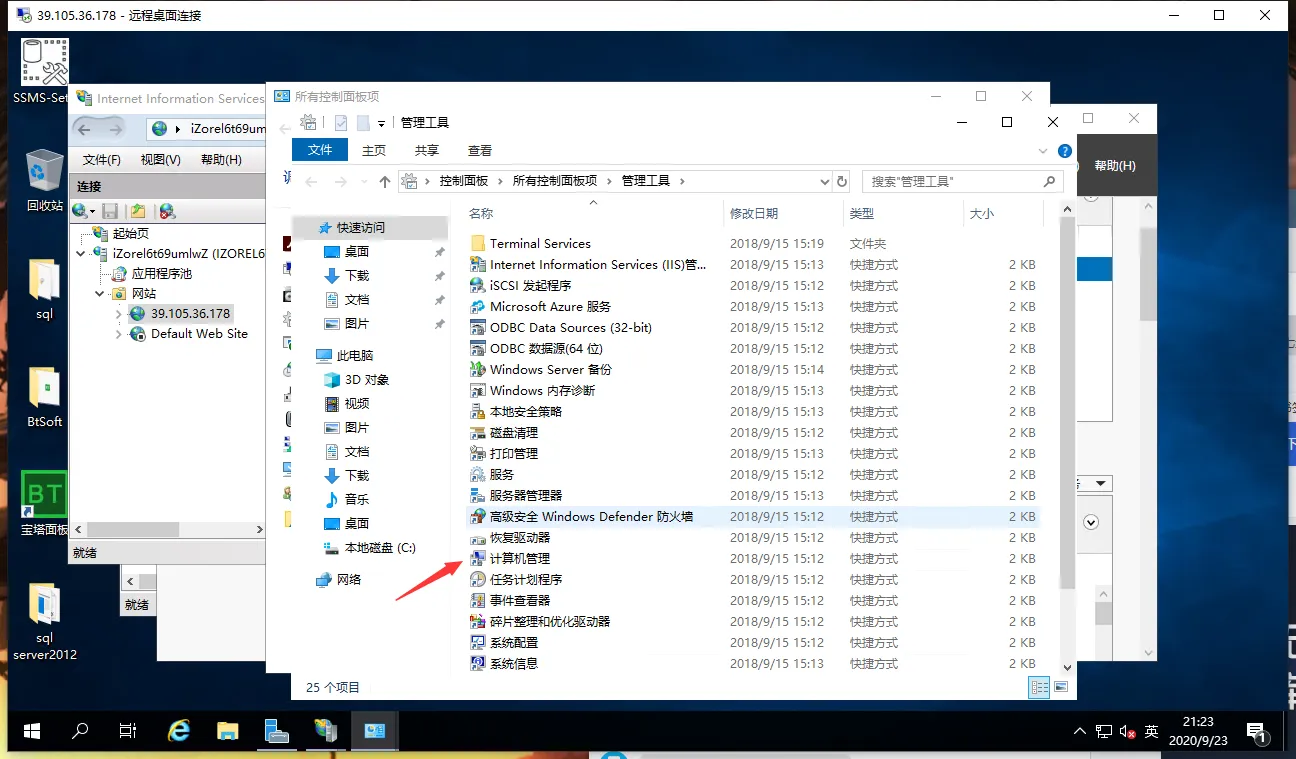Switch to large icons view layout
1296x759 pixels.
coord(1061,687)
